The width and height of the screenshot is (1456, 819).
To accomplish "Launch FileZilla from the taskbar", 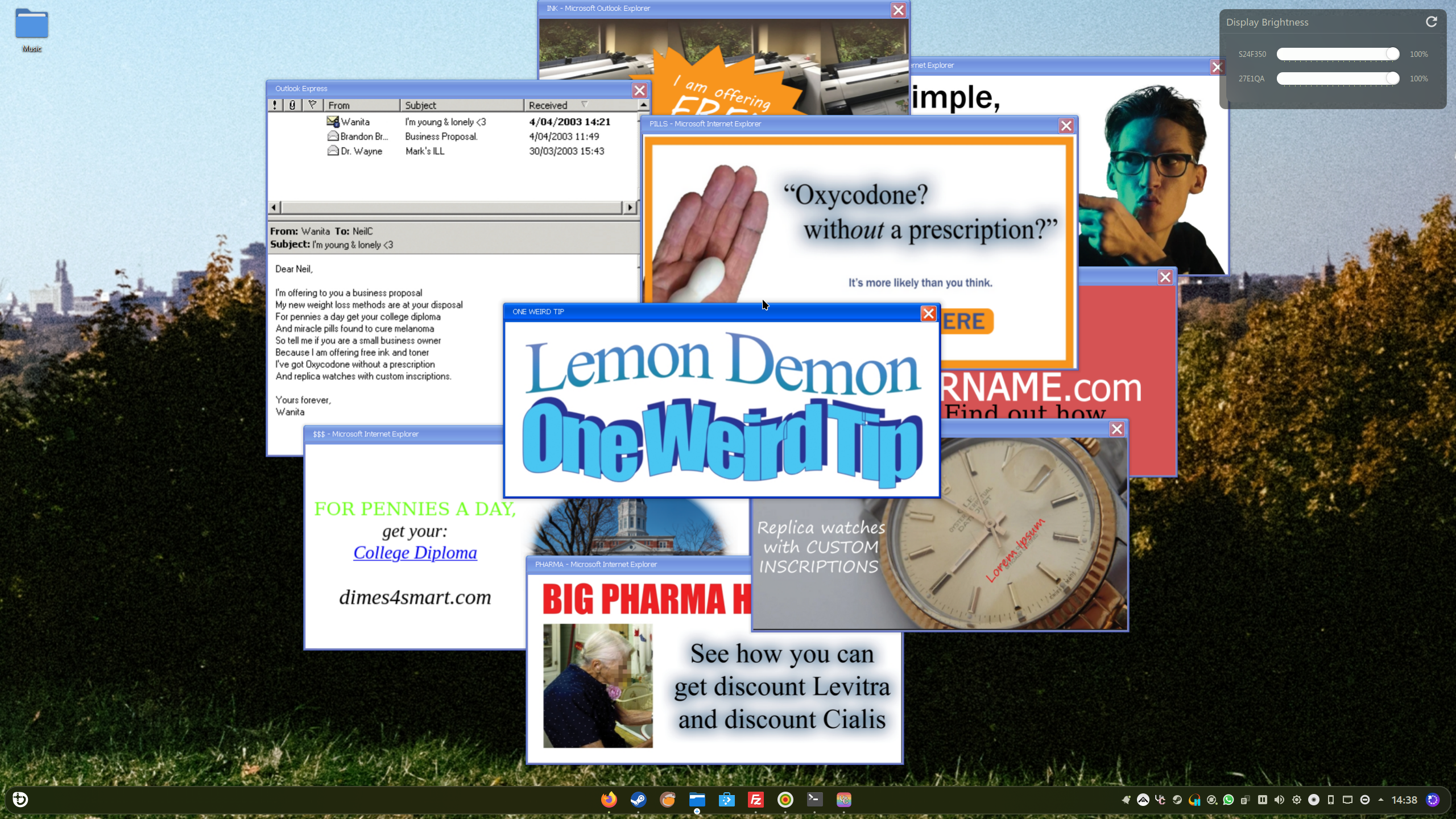I will pyautogui.click(x=755, y=800).
